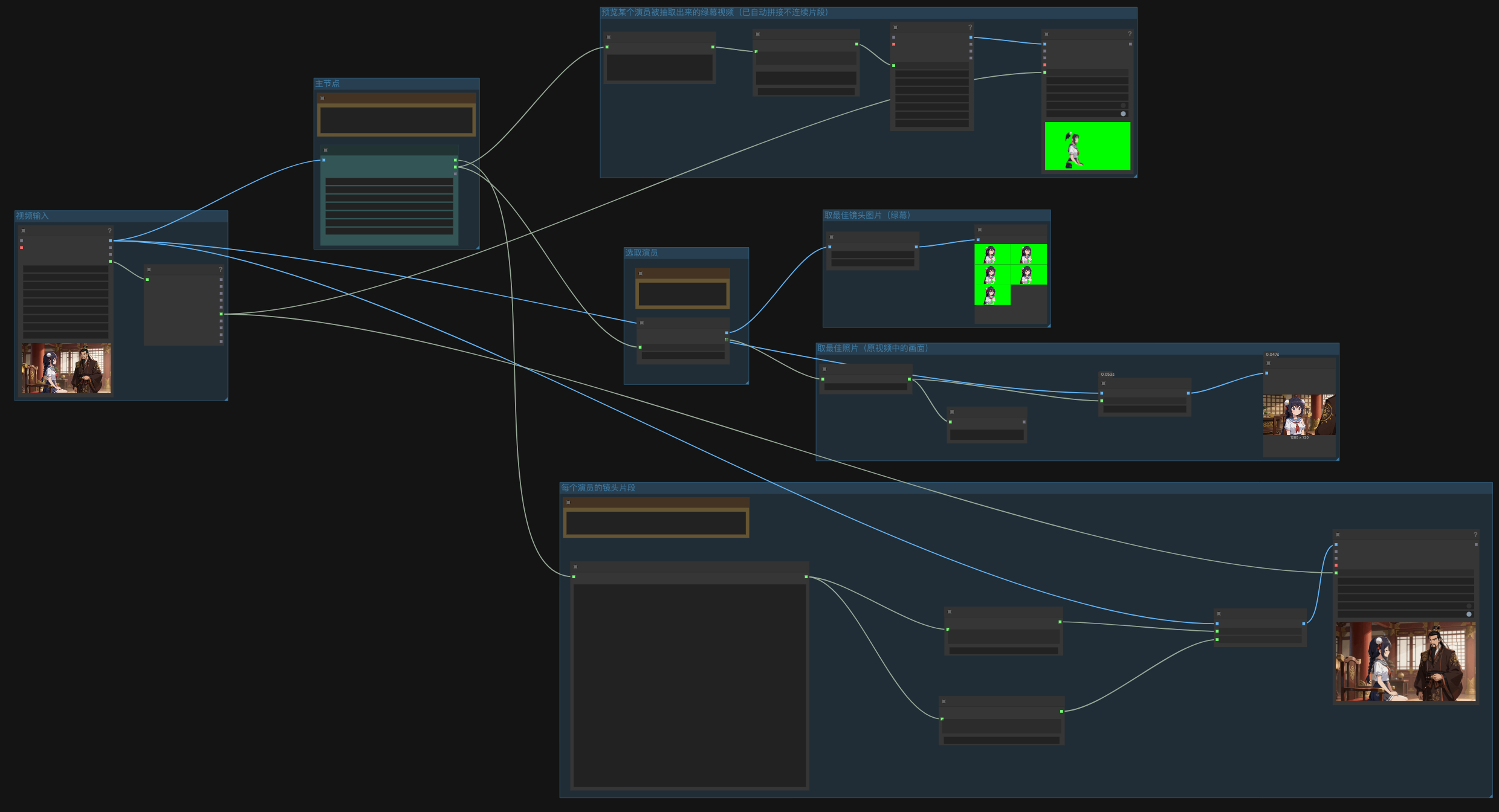Screen dimensions: 1499x812
Task: Select the 主节点 group title
Action: [x=327, y=83]
